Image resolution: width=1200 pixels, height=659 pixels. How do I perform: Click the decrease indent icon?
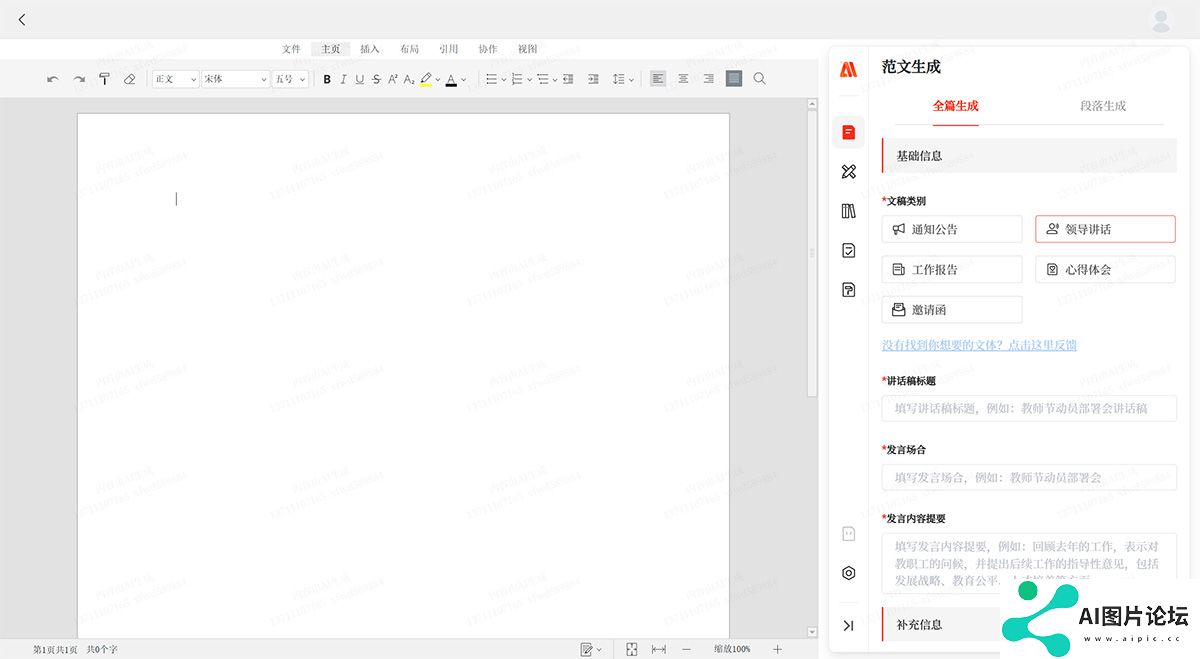[568, 79]
